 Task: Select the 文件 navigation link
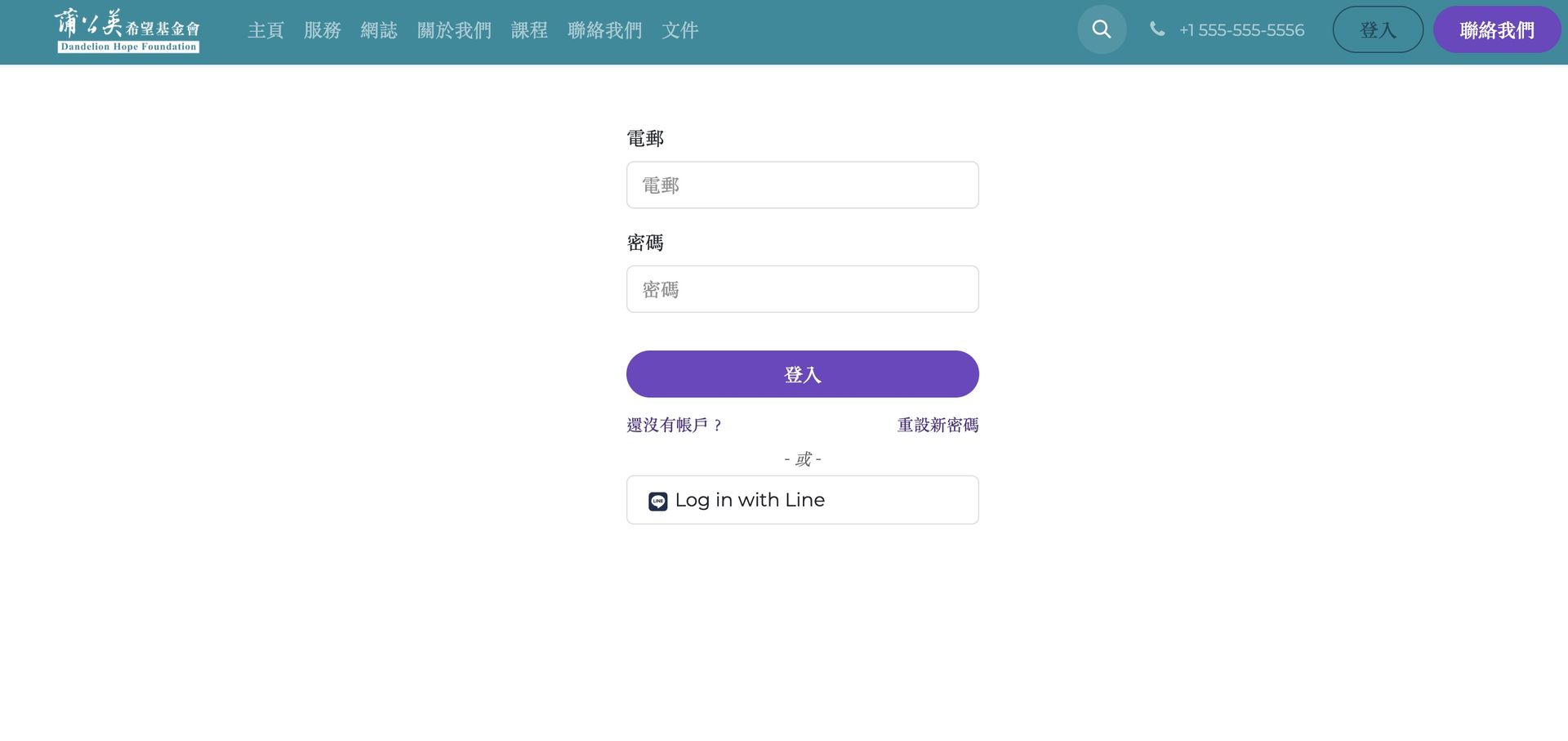point(680,30)
